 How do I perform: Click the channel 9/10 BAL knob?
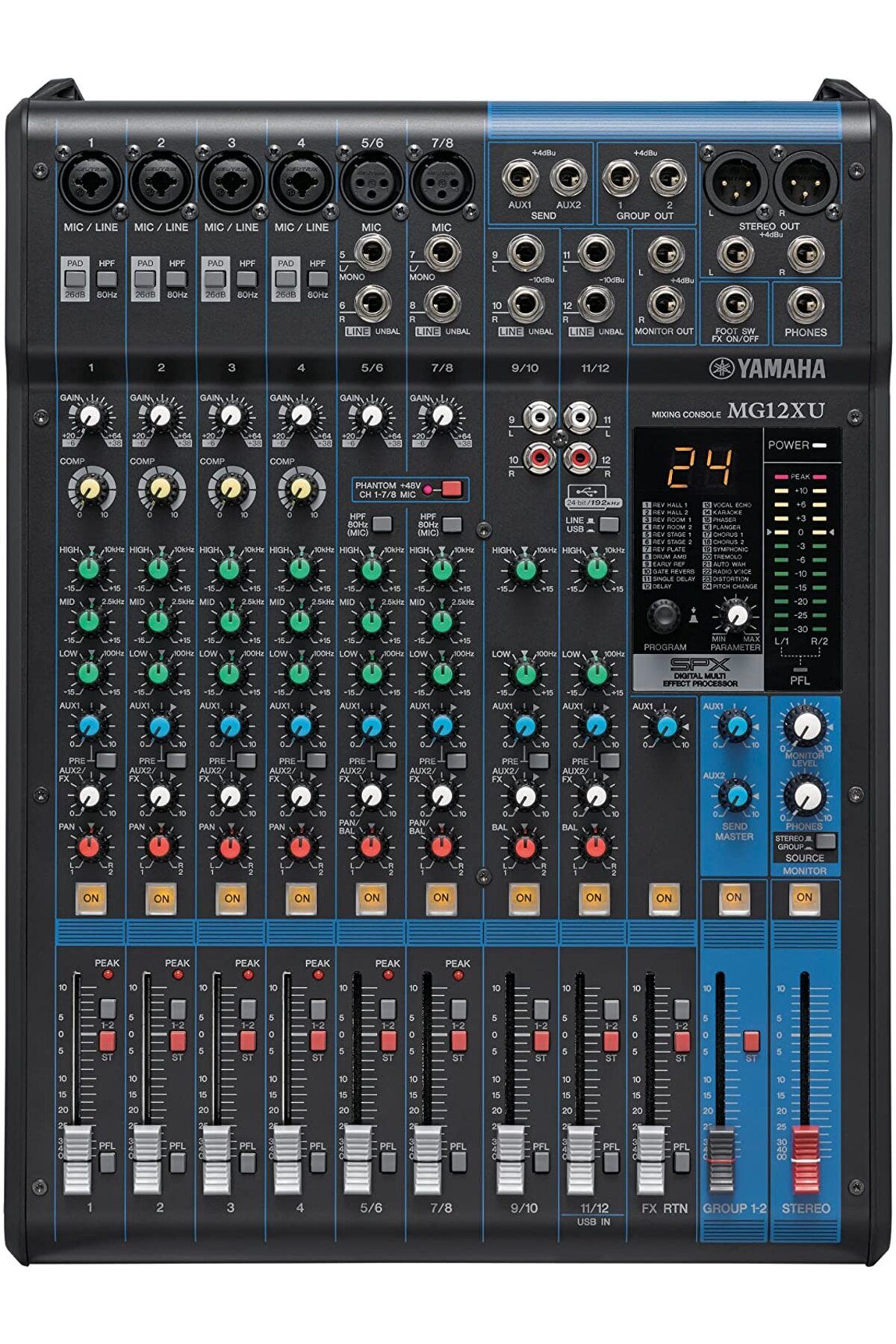pyautogui.click(x=525, y=847)
